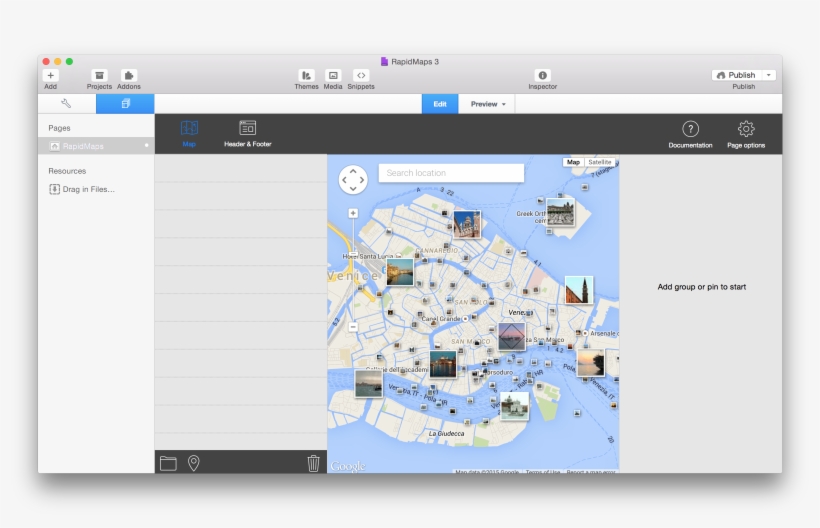820x528 pixels.
Task: Open the Preview dropdown
Action: tap(487, 104)
